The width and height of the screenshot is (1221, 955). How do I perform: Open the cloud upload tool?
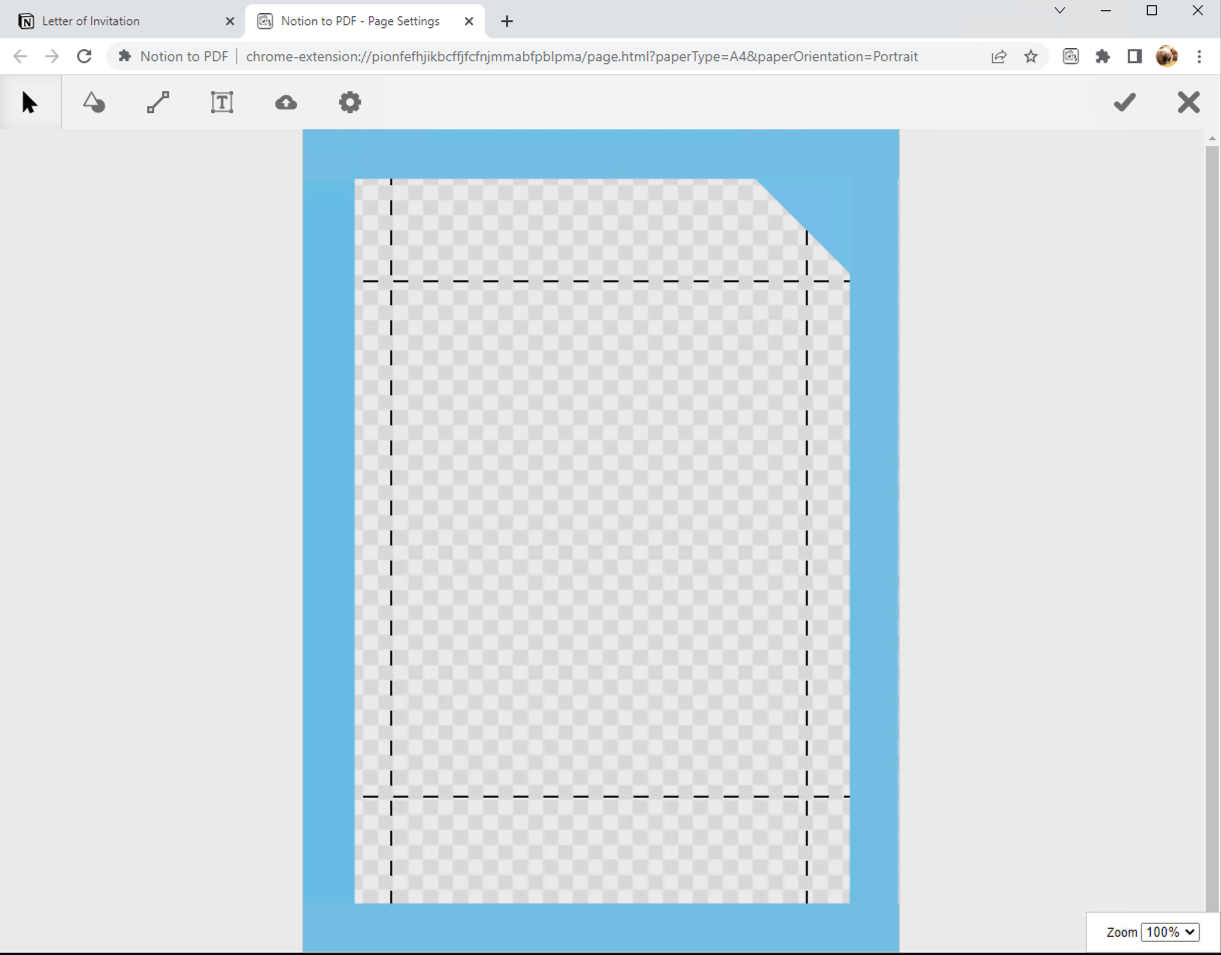[286, 101]
